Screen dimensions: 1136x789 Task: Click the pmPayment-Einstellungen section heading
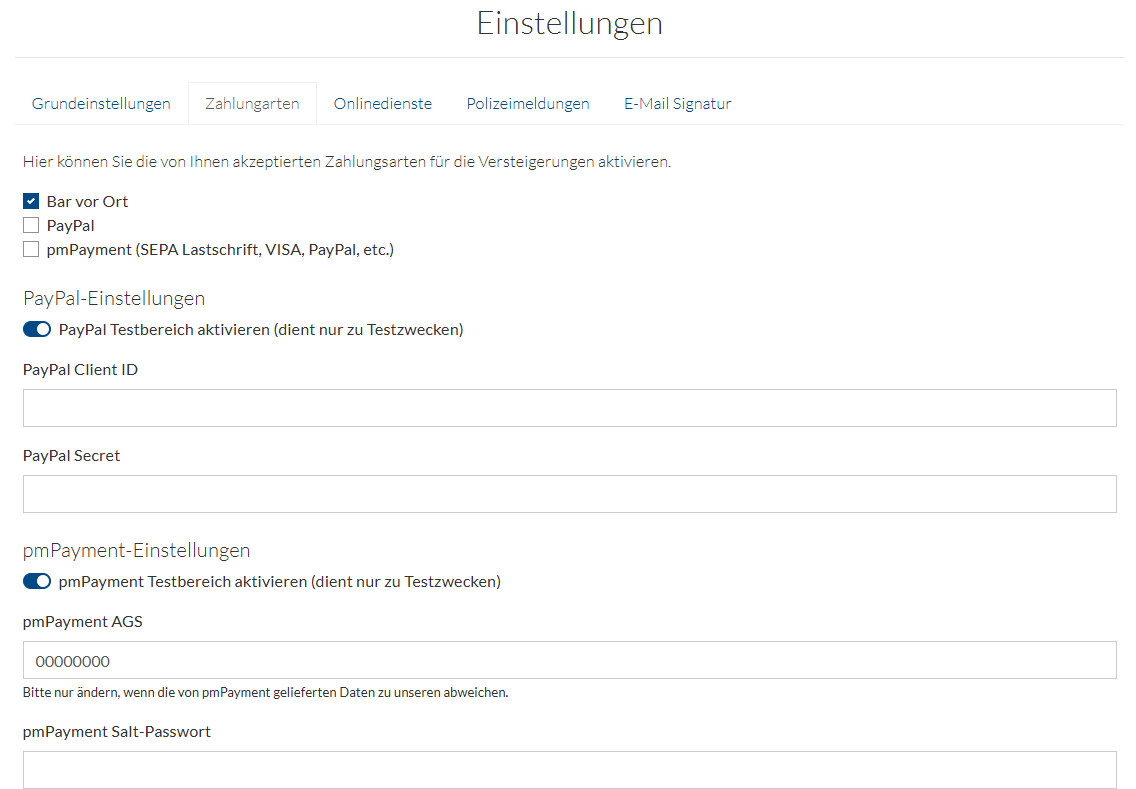click(x=136, y=550)
